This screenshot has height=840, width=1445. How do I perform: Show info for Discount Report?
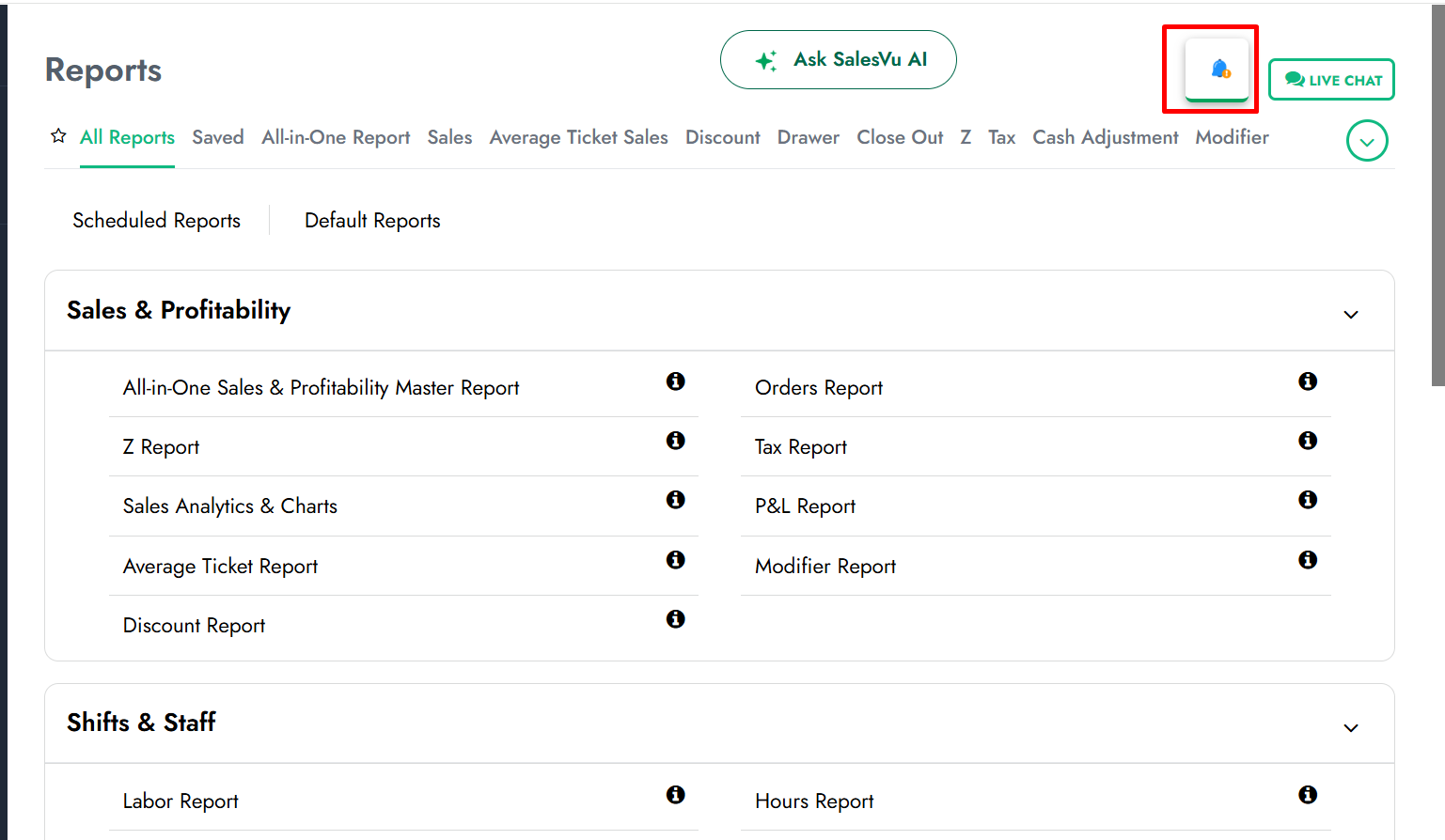tap(675, 619)
